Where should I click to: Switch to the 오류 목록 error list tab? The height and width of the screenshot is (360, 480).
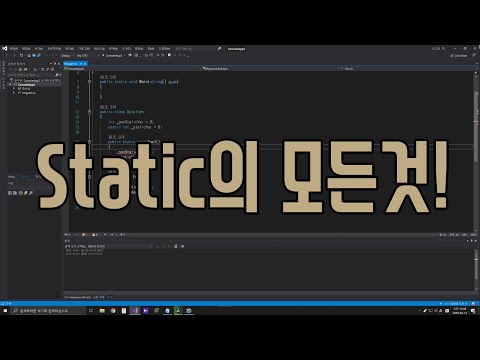[99, 297]
